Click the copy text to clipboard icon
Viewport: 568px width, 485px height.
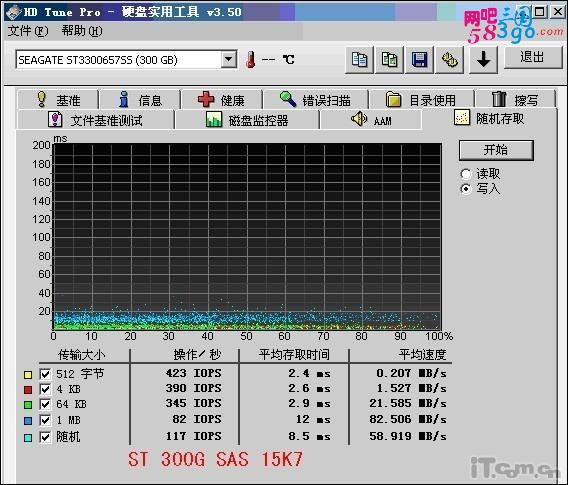pyautogui.click(x=359, y=60)
